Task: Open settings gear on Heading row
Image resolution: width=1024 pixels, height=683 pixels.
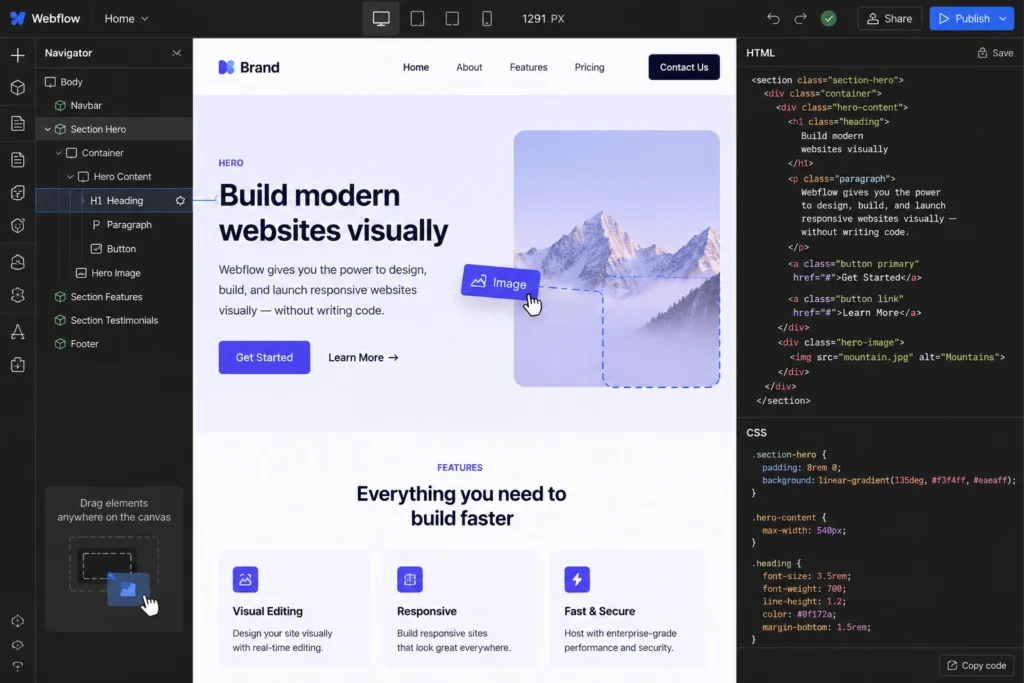Action: pos(180,200)
